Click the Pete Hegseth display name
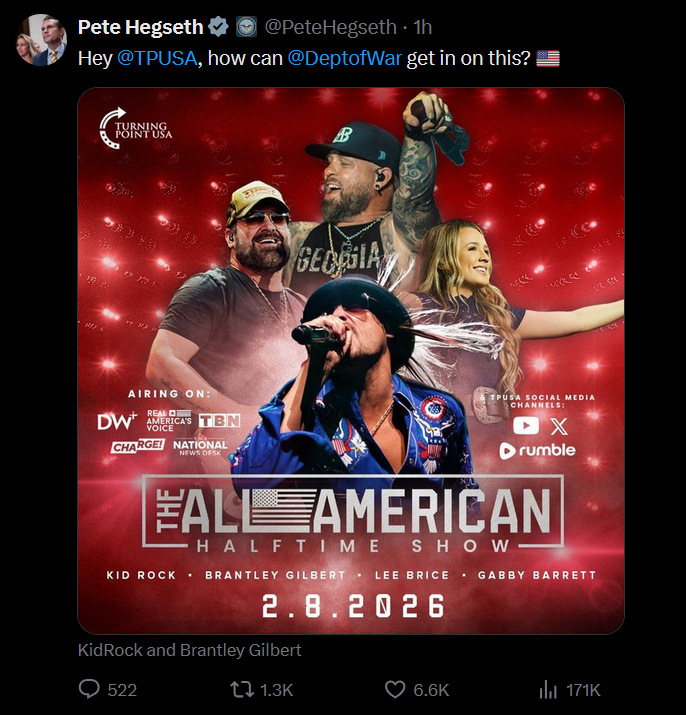Screen dimensions: 686x715 coord(140,27)
